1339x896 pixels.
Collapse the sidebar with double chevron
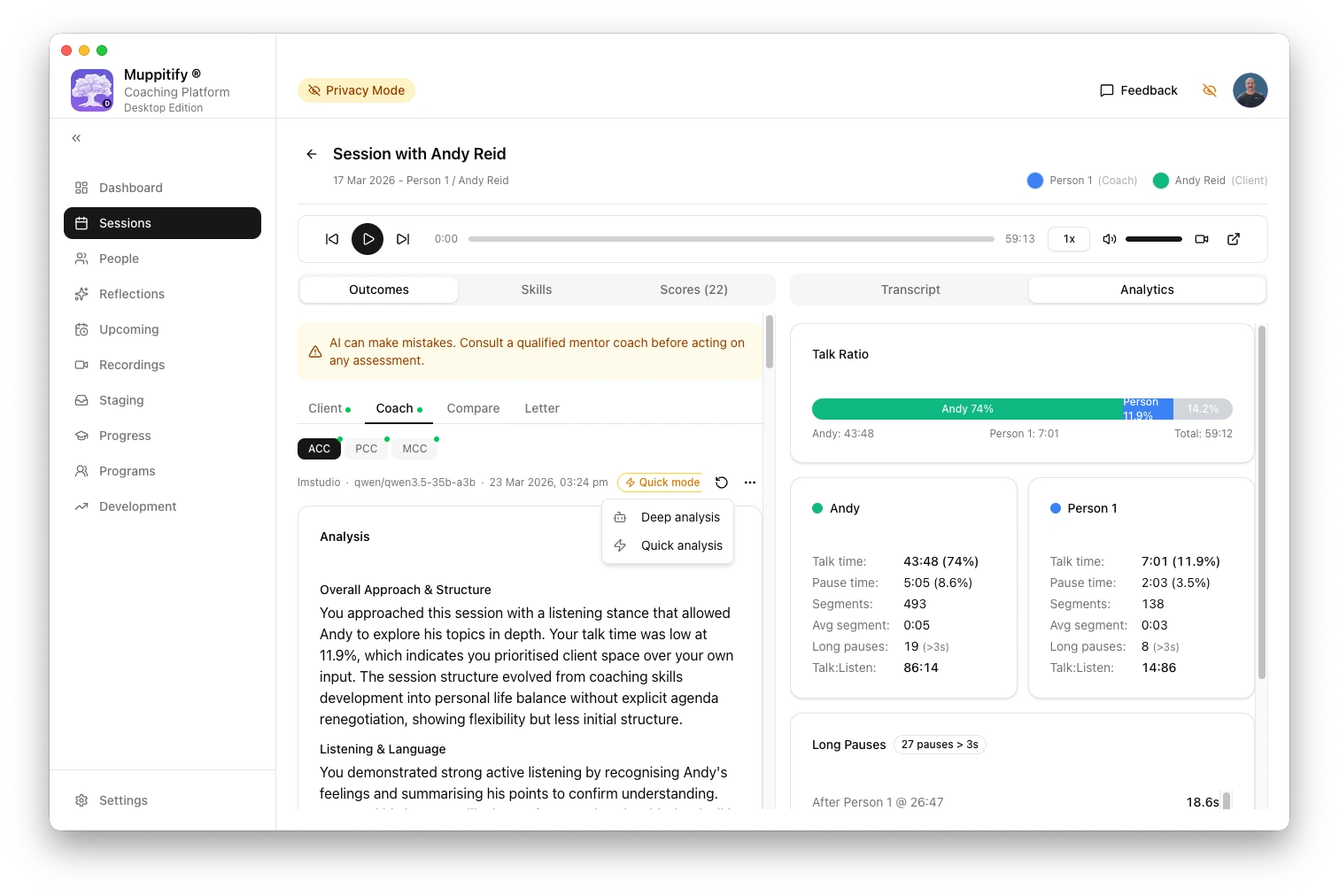coord(77,138)
